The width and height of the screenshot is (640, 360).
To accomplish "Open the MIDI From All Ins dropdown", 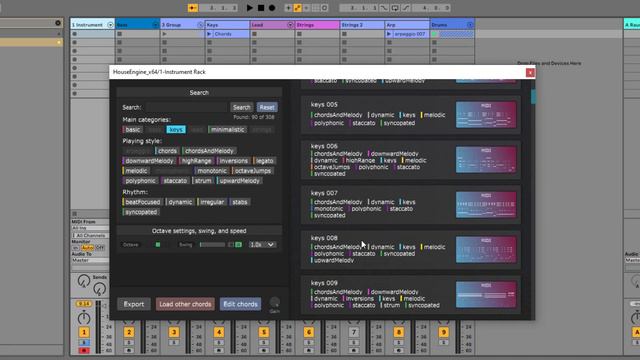I will coord(90,228).
